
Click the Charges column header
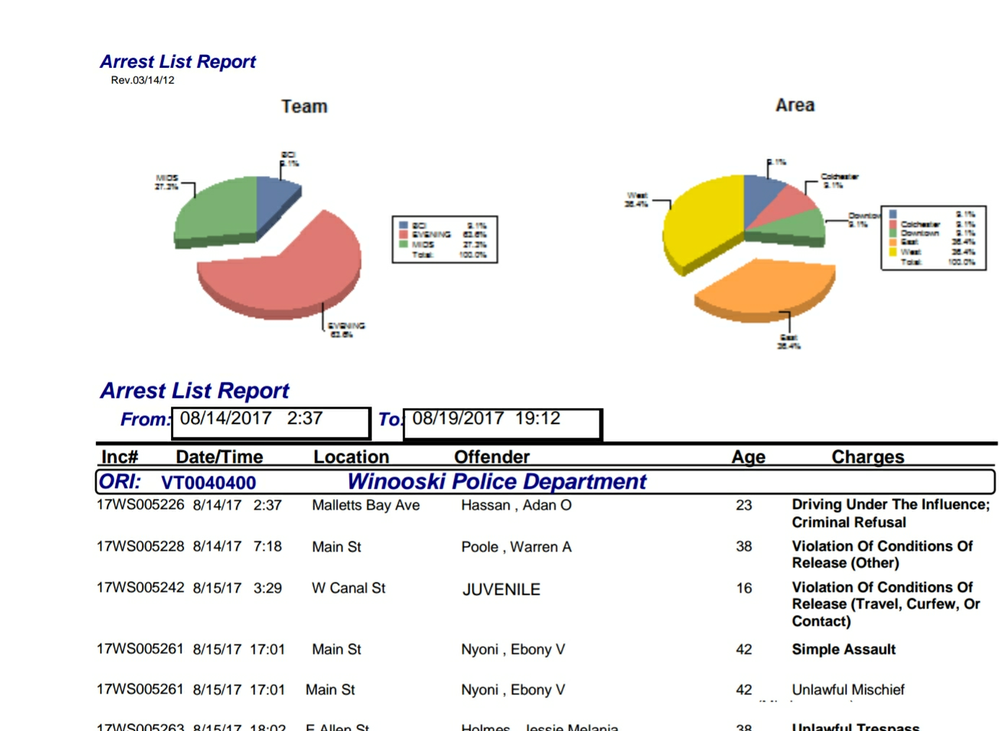[867, 457]
